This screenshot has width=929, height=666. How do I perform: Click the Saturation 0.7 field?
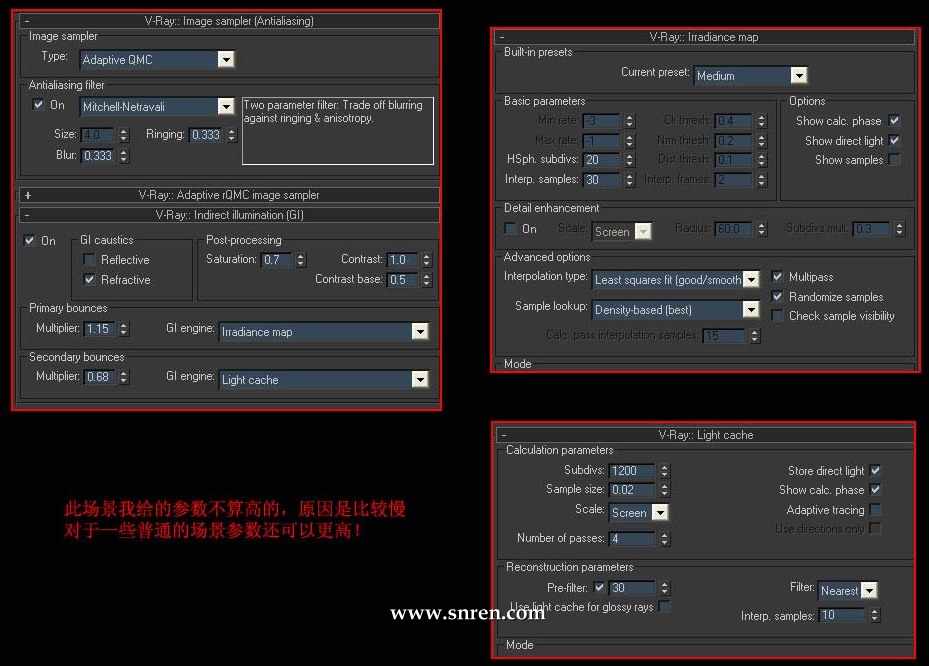pos(277,260)
